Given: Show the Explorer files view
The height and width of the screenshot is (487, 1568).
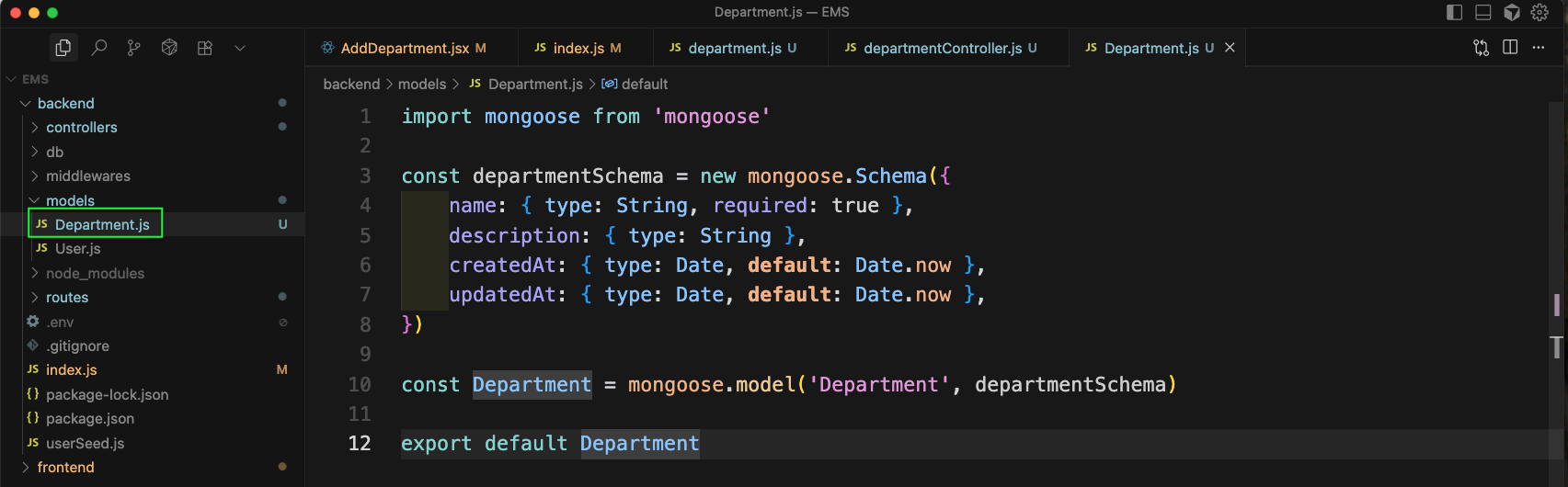Looking at the screenshot, I should 63,48.
